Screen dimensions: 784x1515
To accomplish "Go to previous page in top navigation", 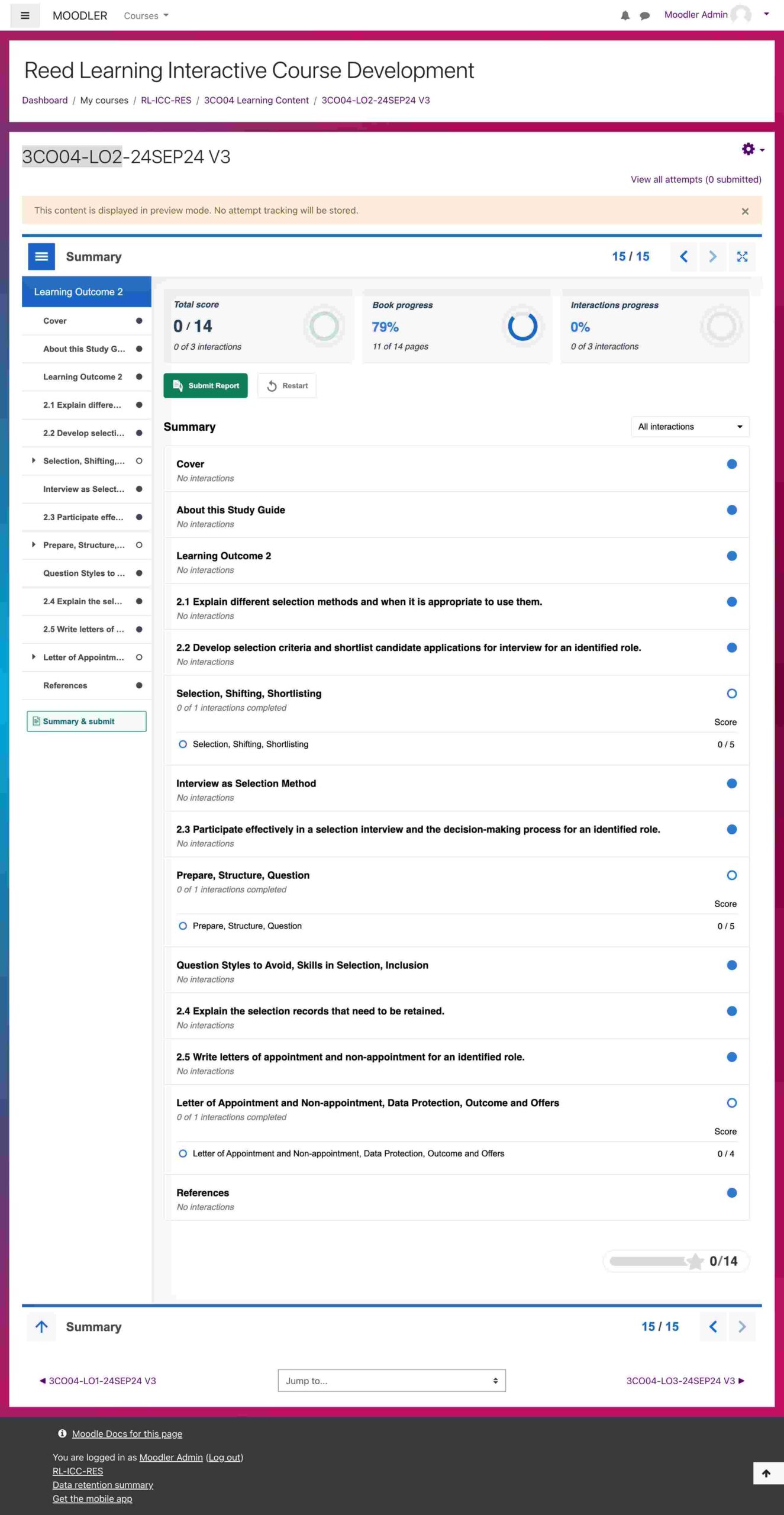I will (x=683, y=256).
